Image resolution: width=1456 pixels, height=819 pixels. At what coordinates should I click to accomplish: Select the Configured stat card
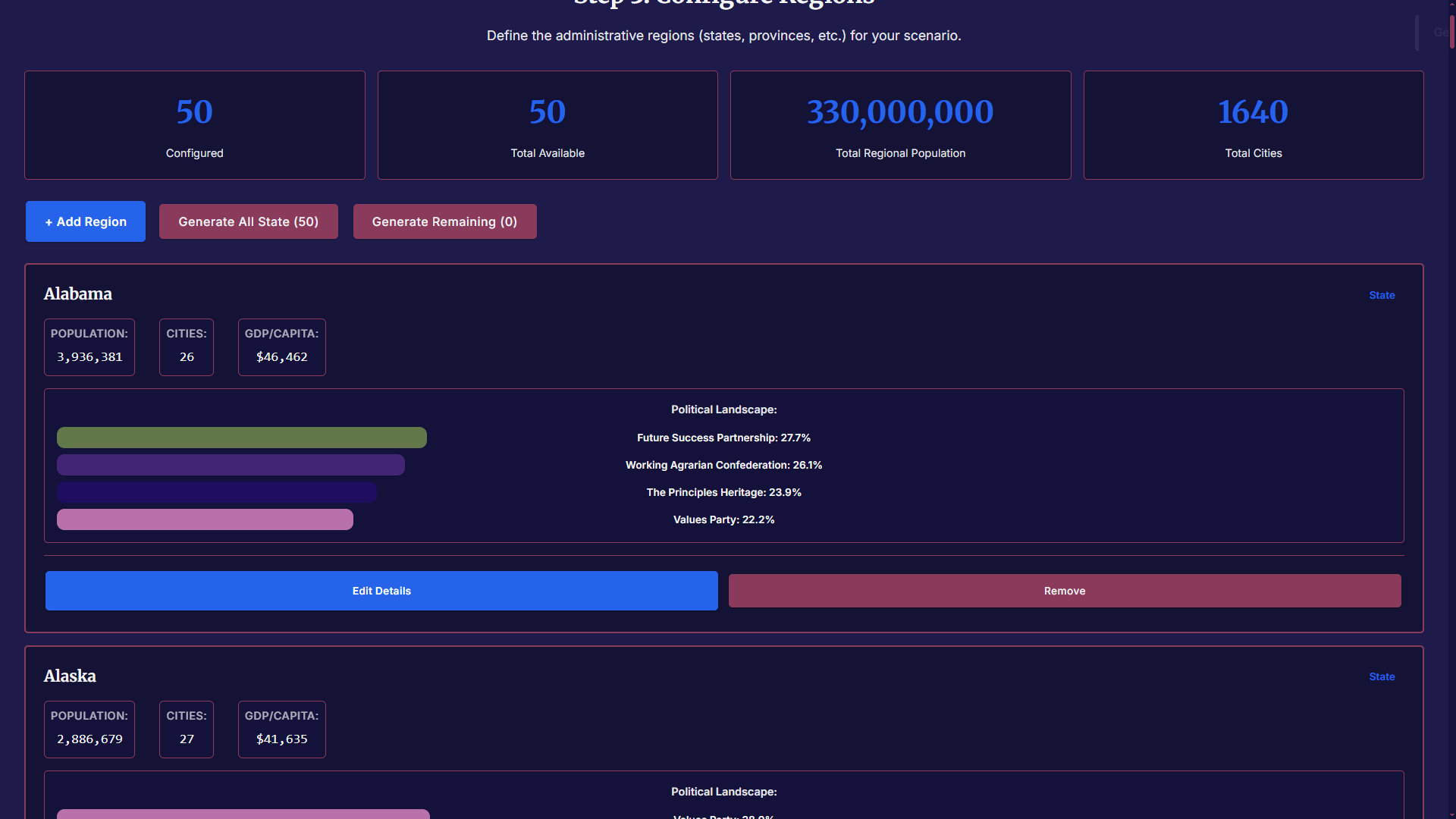(x=194, y=125)
